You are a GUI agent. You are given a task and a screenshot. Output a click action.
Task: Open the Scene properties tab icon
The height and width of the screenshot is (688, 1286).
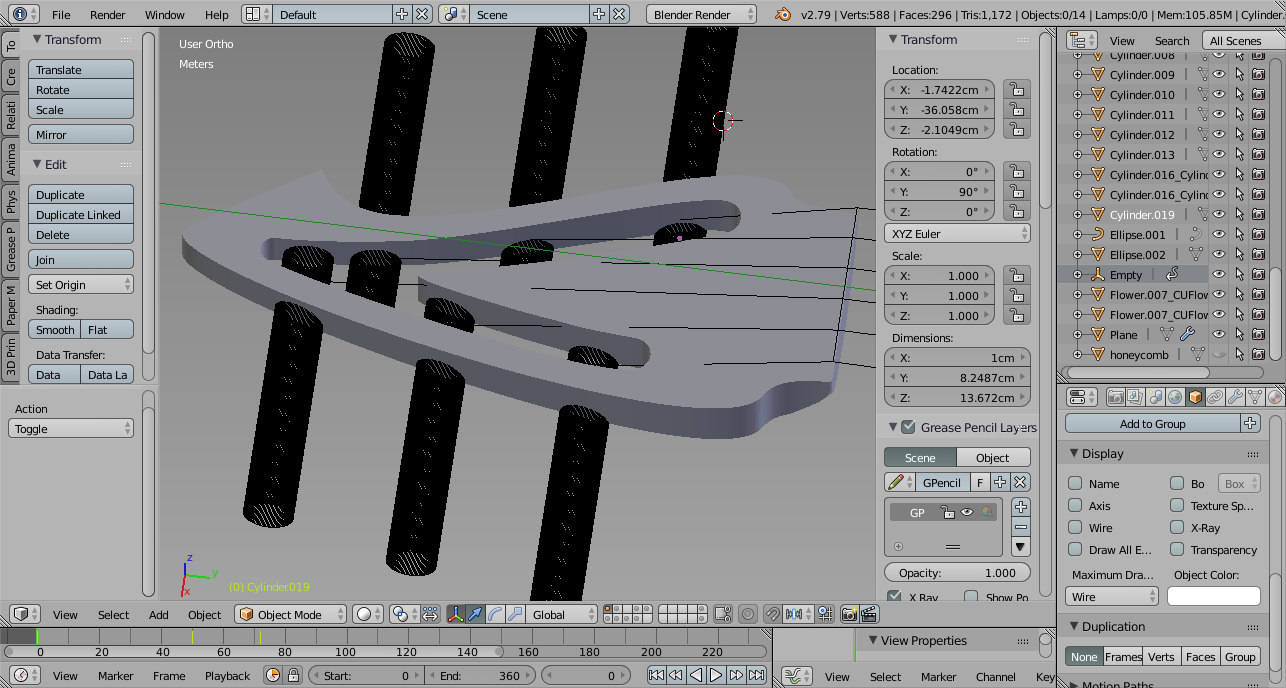point(1155,397)
